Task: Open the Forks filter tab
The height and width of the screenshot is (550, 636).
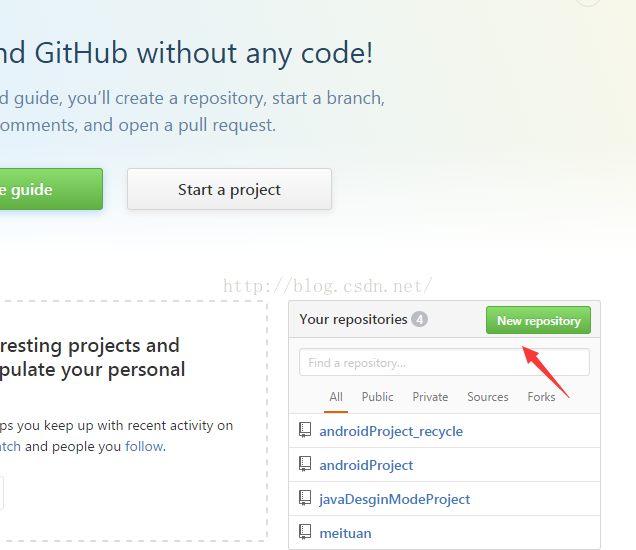Action: [x=541, y=397]
